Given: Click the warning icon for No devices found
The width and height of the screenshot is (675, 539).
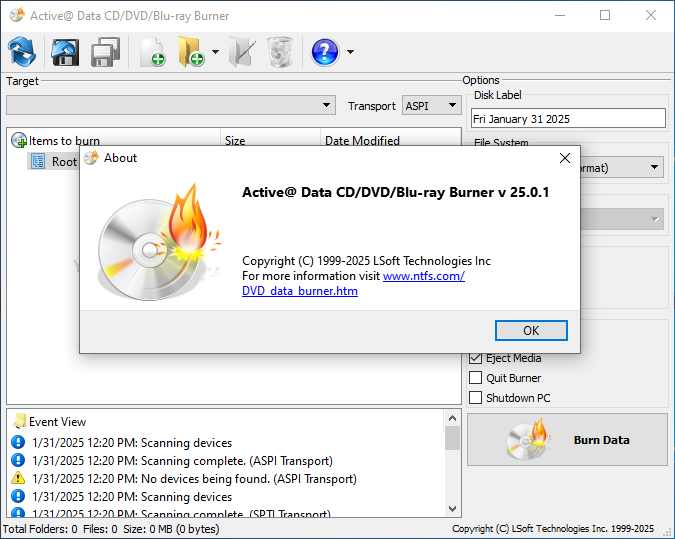Looking at the screenshot, I should (x=18, y=478).
